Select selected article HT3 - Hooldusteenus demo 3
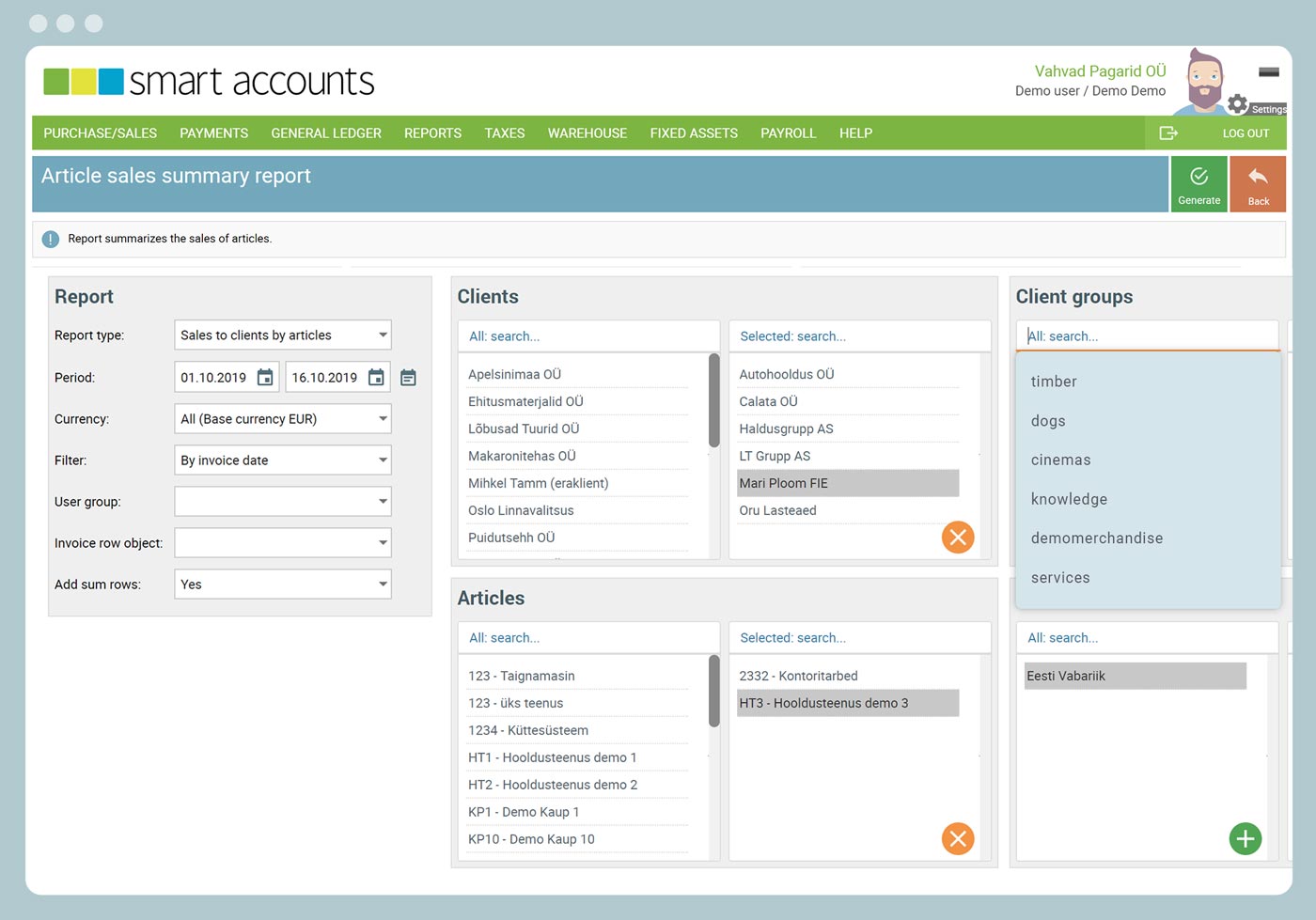 [849, 703]
